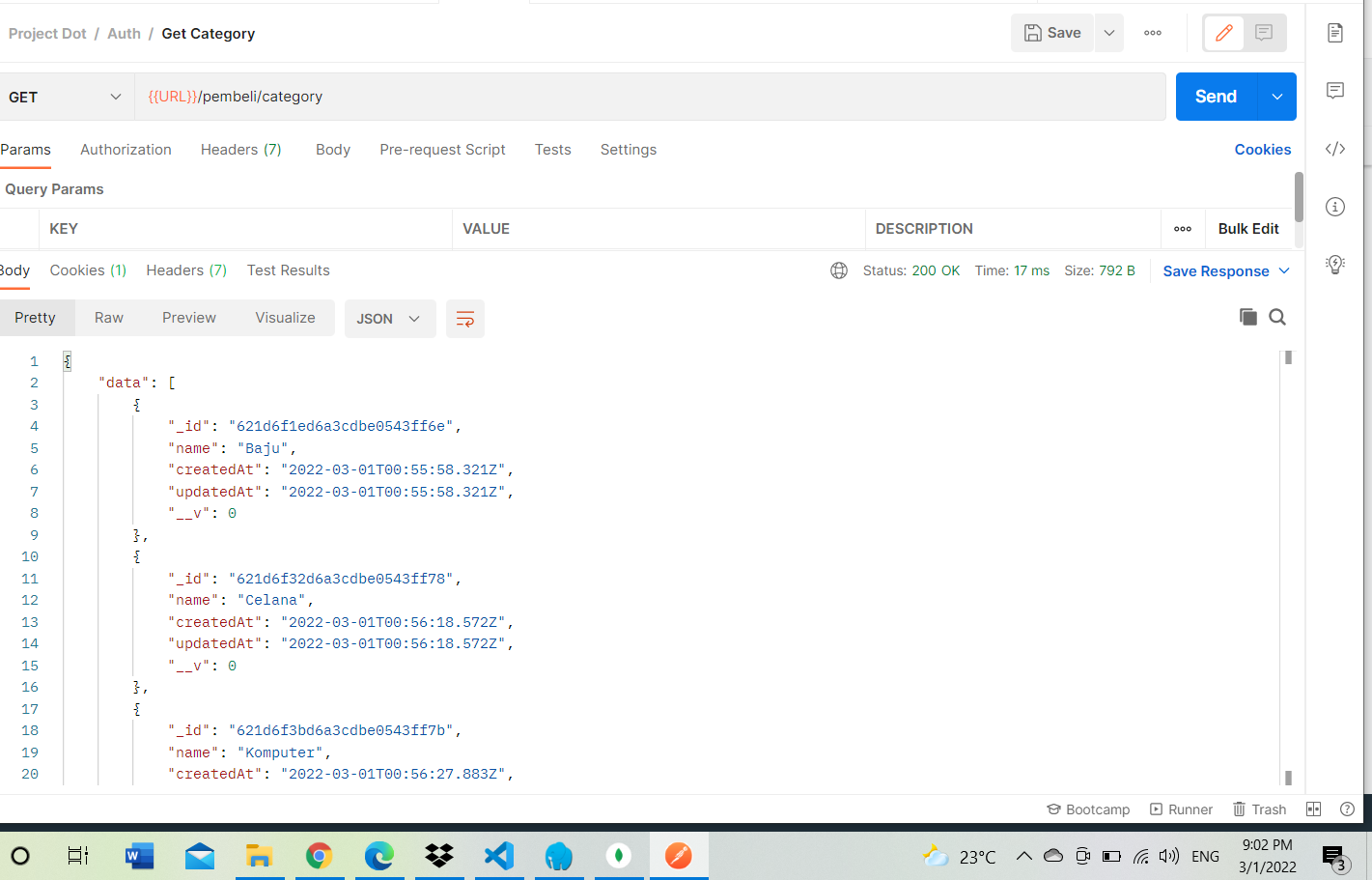Screen dimensions: 1372x880
Task: Expand the Send button dropdown arrow
Action: 1277,97
